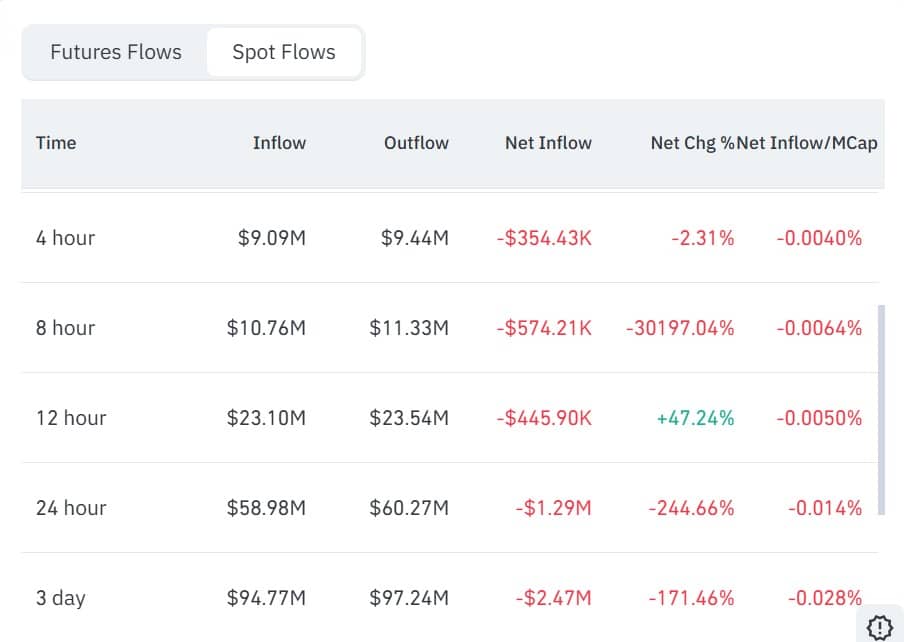Click the Time column header

coord(56,143)
